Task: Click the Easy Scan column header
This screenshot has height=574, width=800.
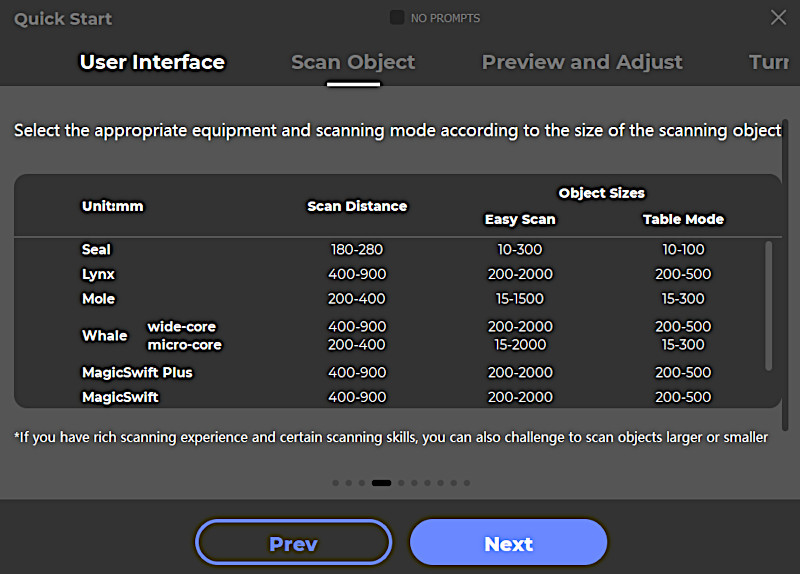Action: 520,219
